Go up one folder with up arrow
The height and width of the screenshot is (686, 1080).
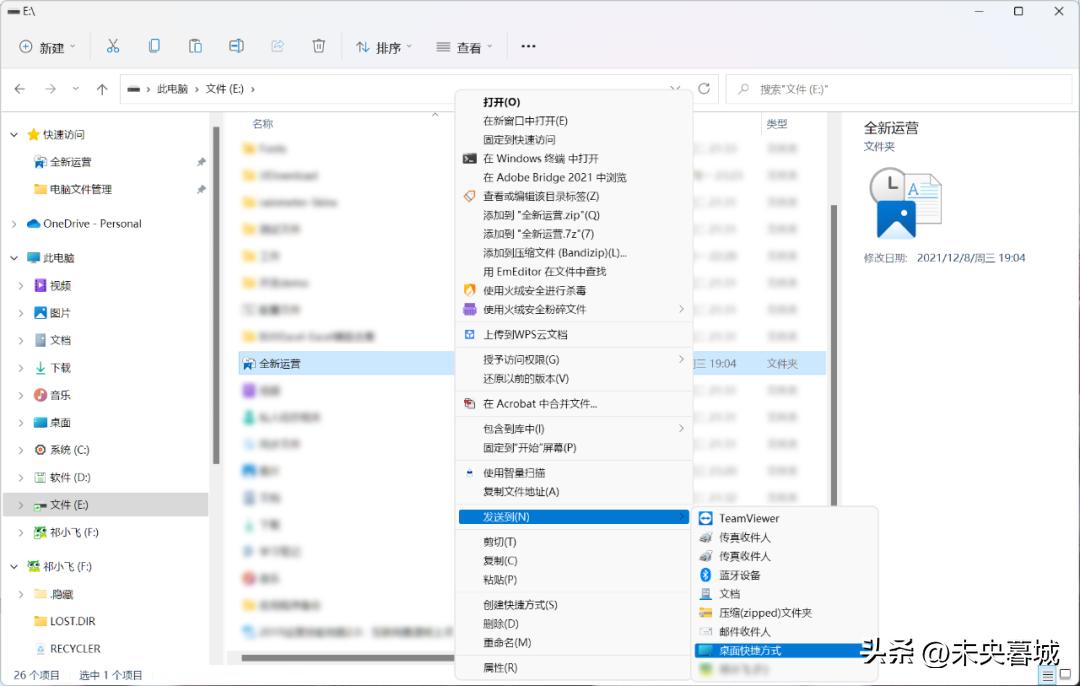pyautogui.click(x=101, y=89)
